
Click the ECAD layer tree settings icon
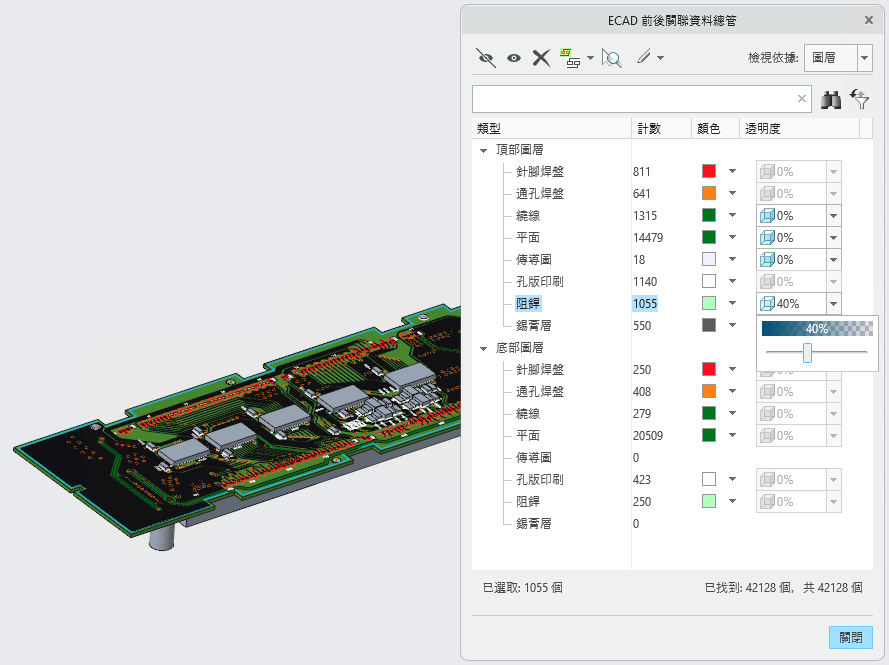(570, 58)
